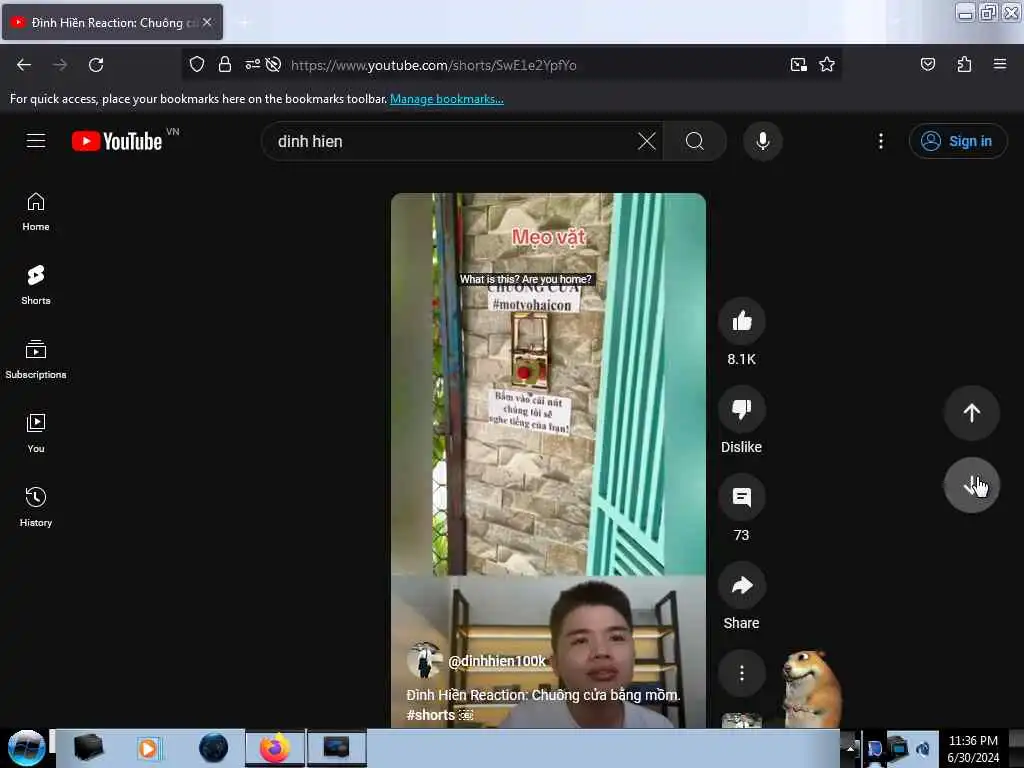
Task: Dislike this Short
Action: [742, 409]
